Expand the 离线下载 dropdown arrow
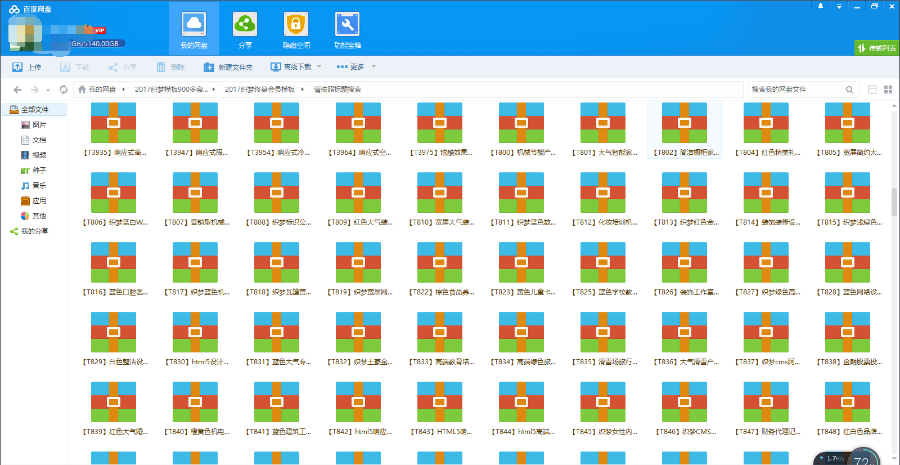Screen dimensions: 900x465 [x=321, y=67]
